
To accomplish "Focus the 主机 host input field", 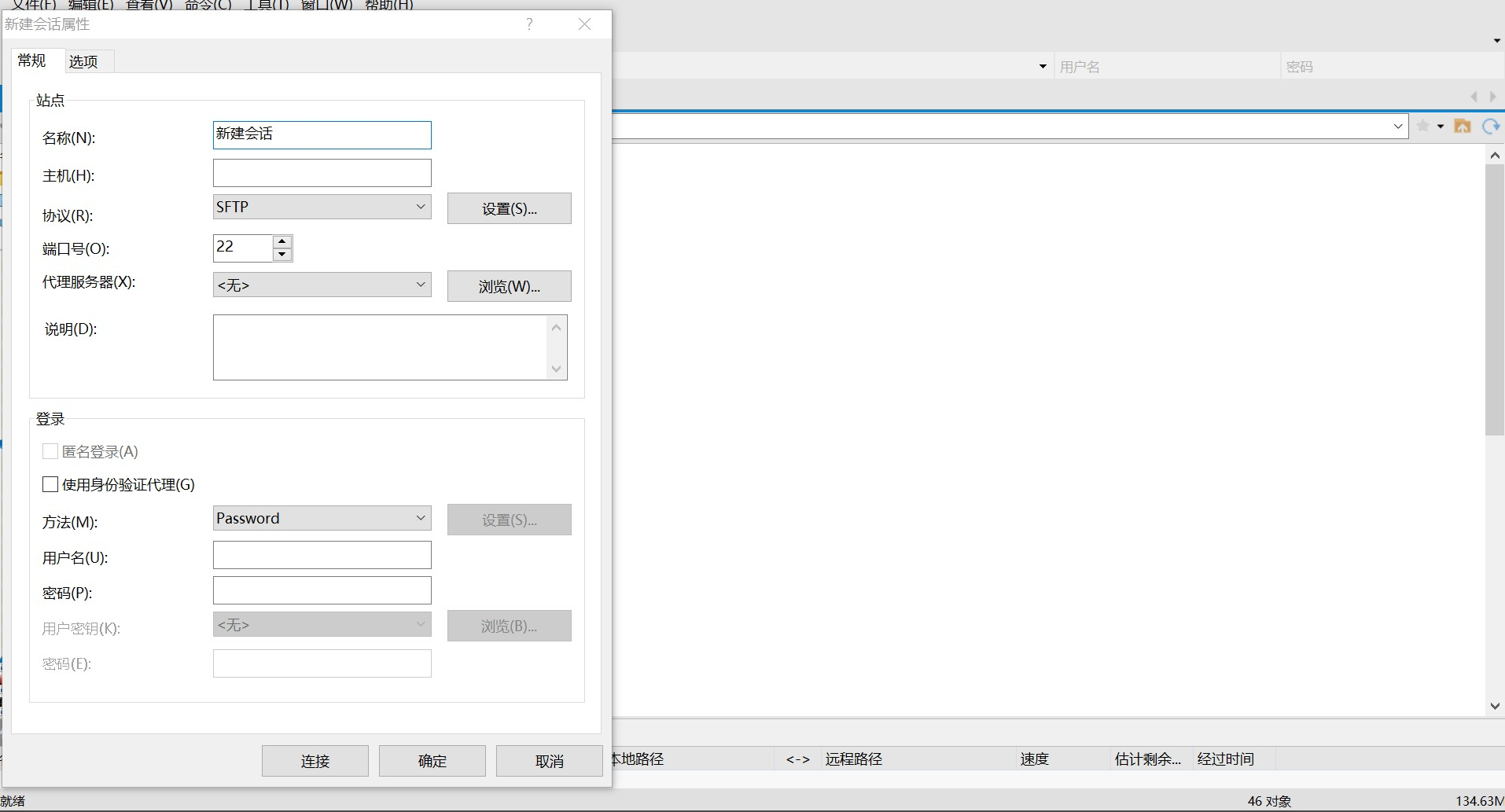I will point(322,173).
